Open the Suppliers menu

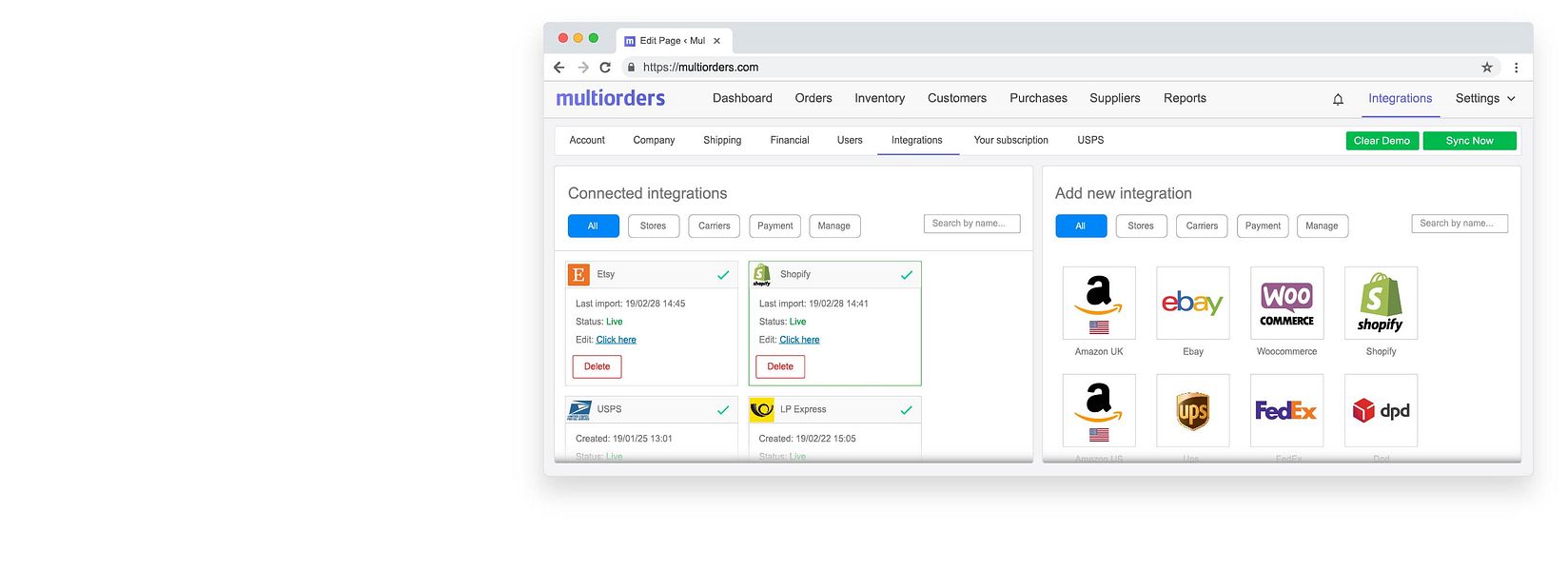pos(1115,98)
